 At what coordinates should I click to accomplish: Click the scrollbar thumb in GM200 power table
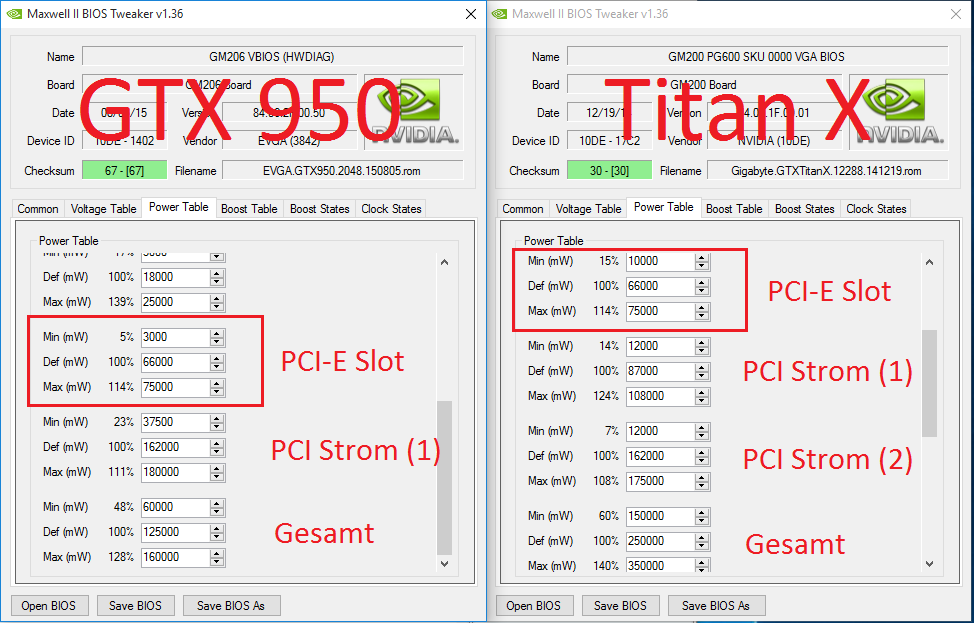[929, 383]
